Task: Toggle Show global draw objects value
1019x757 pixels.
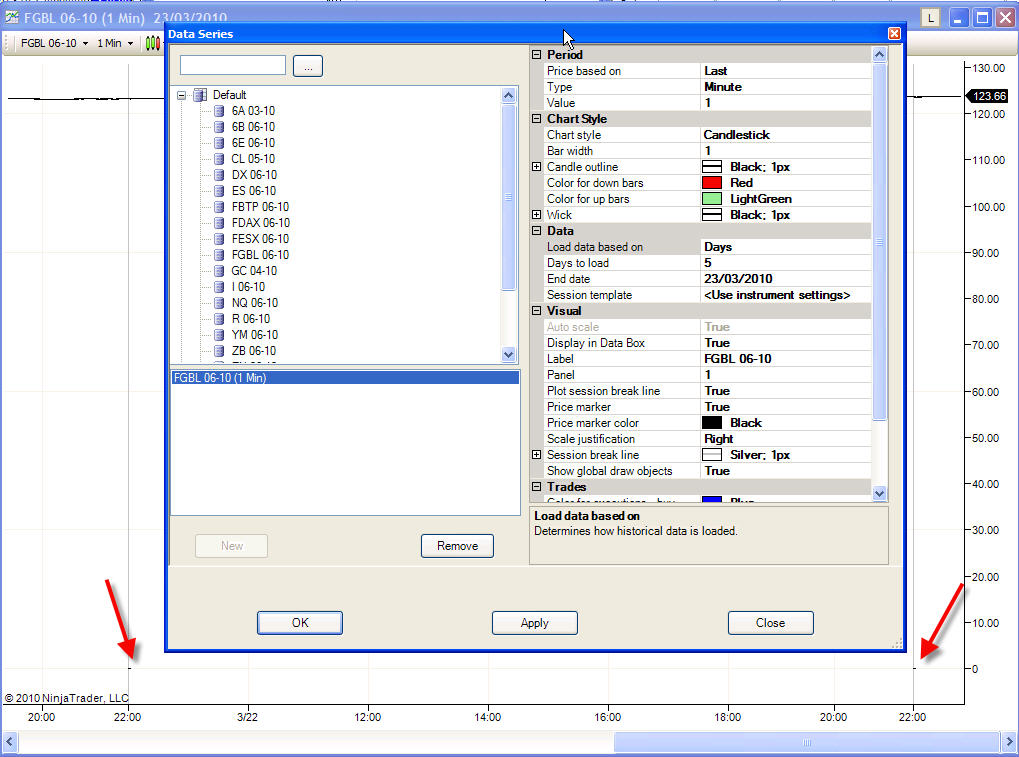Action: pyautogui.click(x=786, y=471)
